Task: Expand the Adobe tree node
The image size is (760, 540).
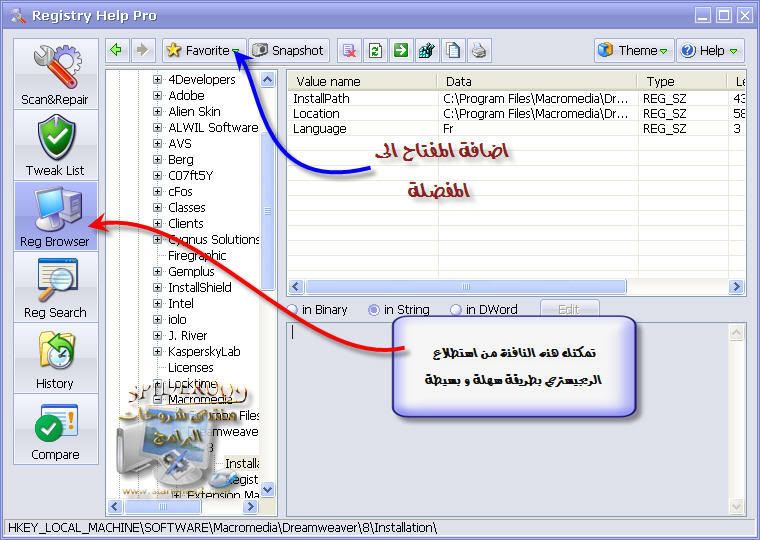Action: pos(157,95)
